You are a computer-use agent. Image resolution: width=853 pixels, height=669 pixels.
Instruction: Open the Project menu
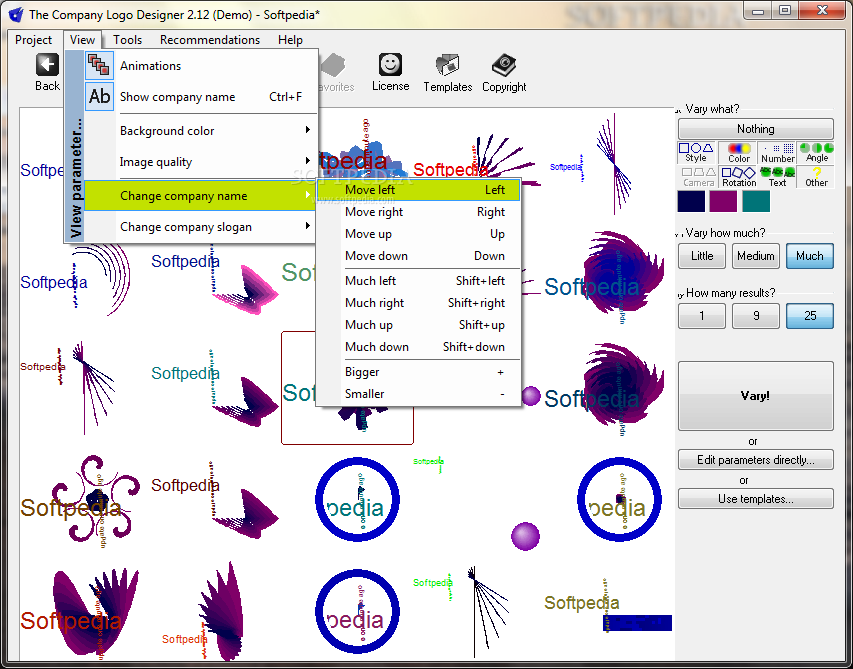[x=33, y=40]
